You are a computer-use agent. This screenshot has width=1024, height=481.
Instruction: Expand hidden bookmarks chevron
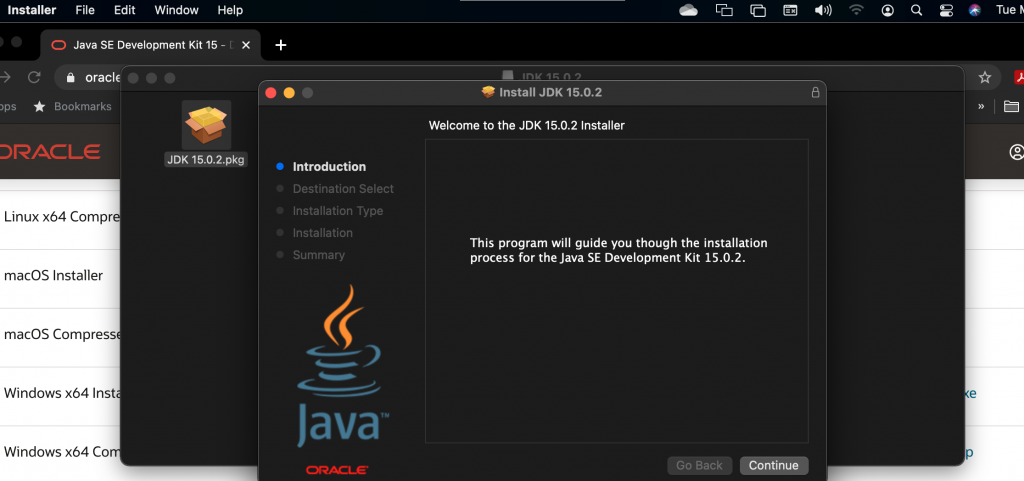tap(981, 106)
